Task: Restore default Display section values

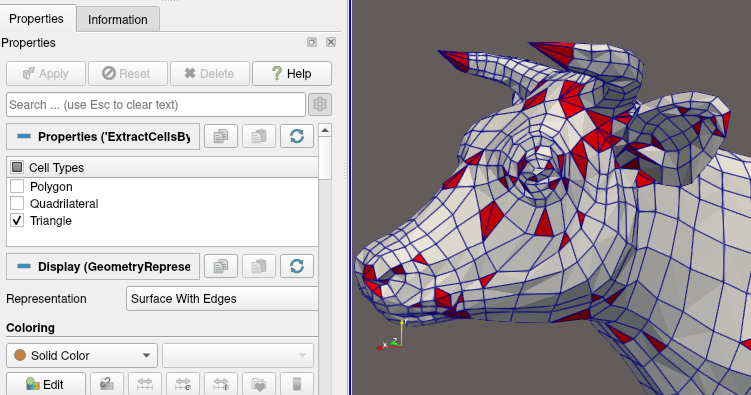Action: point(297,266)
